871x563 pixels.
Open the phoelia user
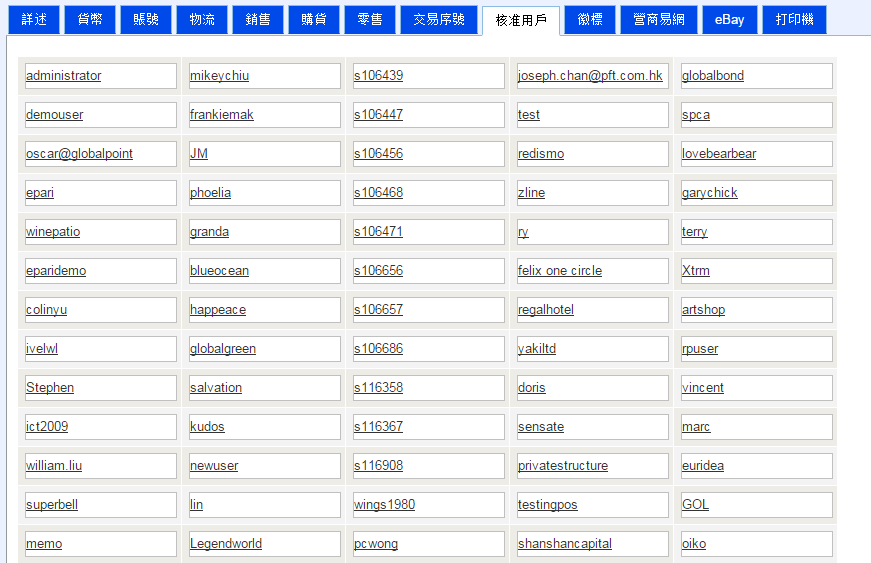211,193
